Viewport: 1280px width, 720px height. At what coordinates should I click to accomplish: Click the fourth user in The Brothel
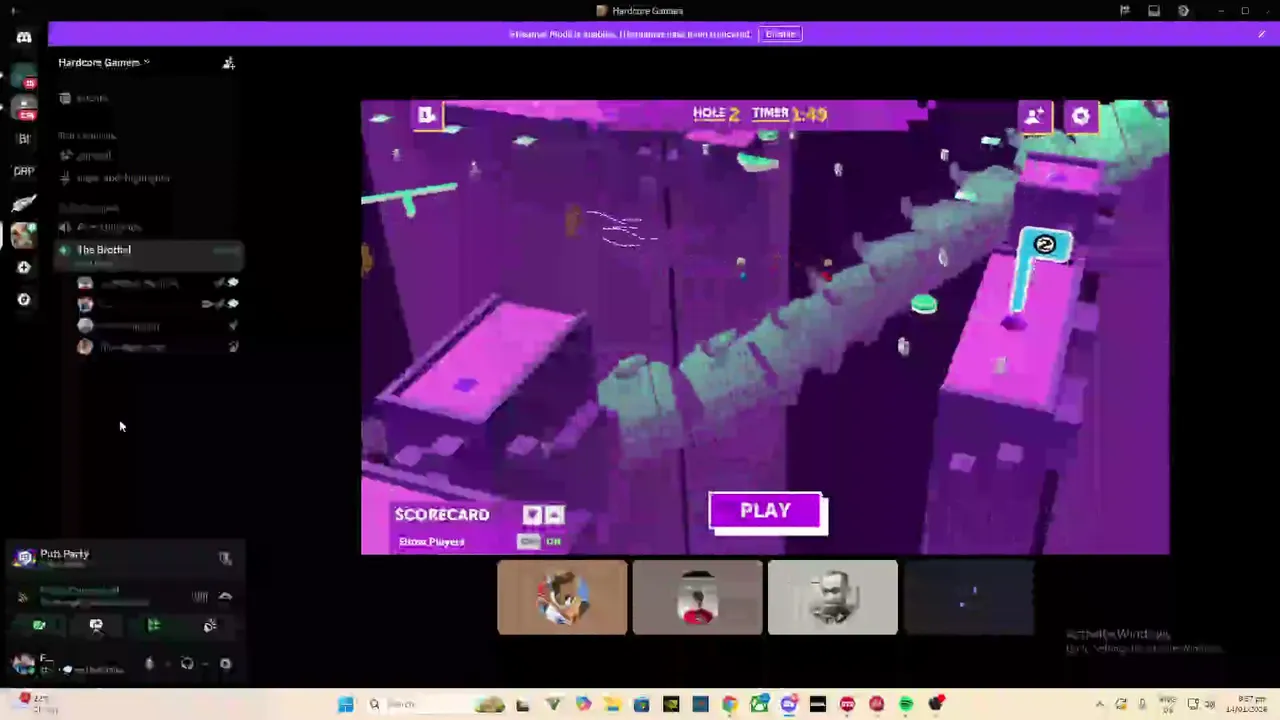pyautogui.click(x=160, y=347)
